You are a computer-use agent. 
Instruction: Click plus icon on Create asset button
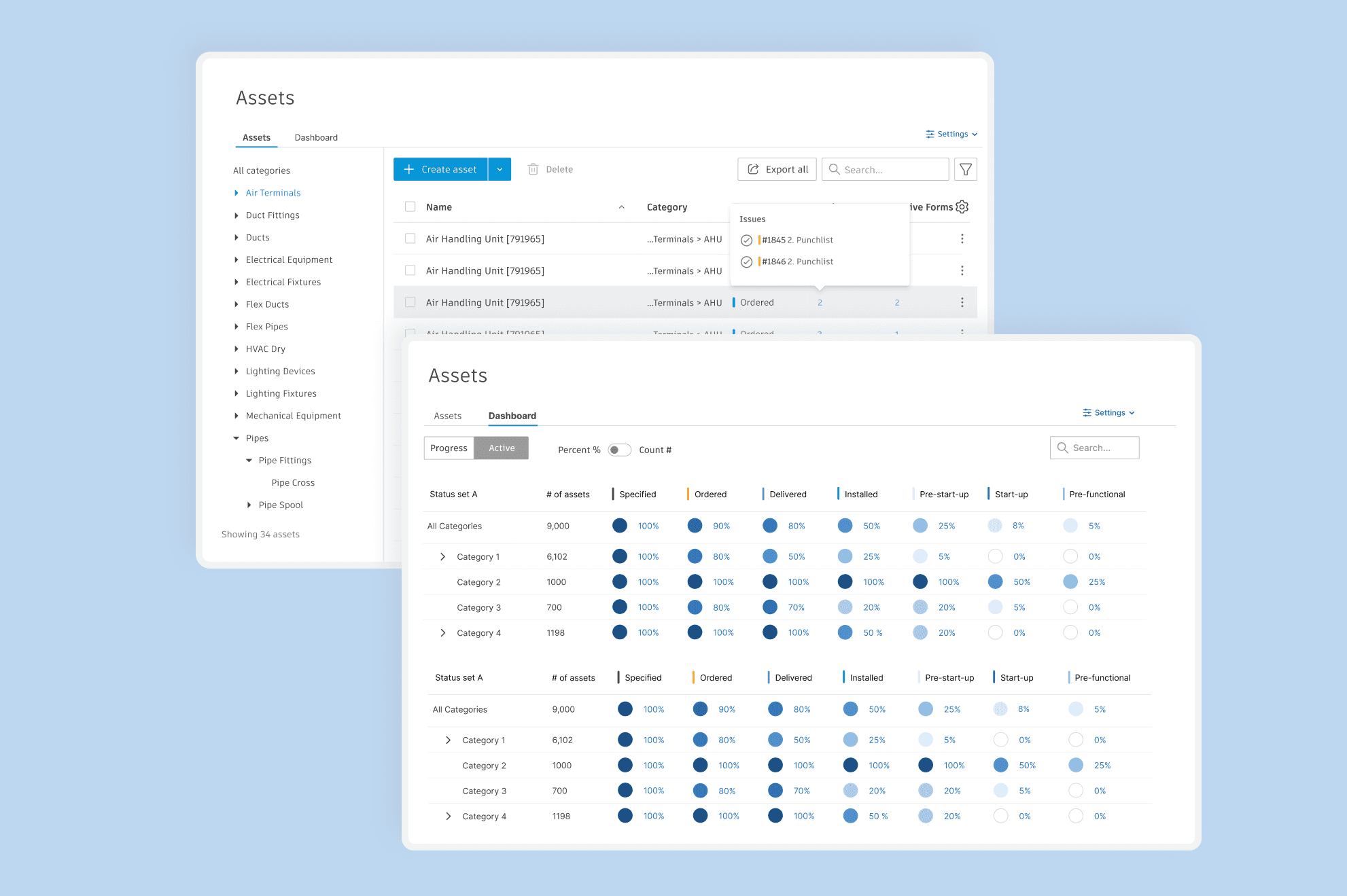[x=408, y=169]
